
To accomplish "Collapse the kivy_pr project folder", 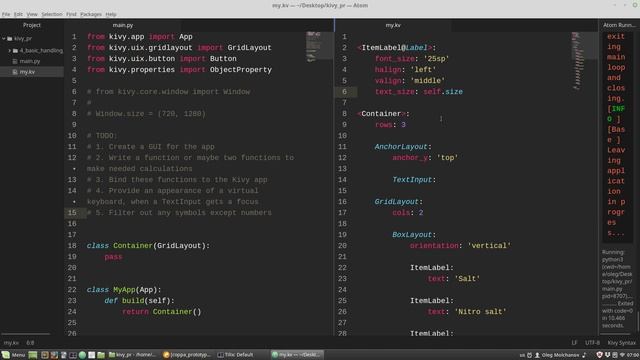I will tap(4, 39).
